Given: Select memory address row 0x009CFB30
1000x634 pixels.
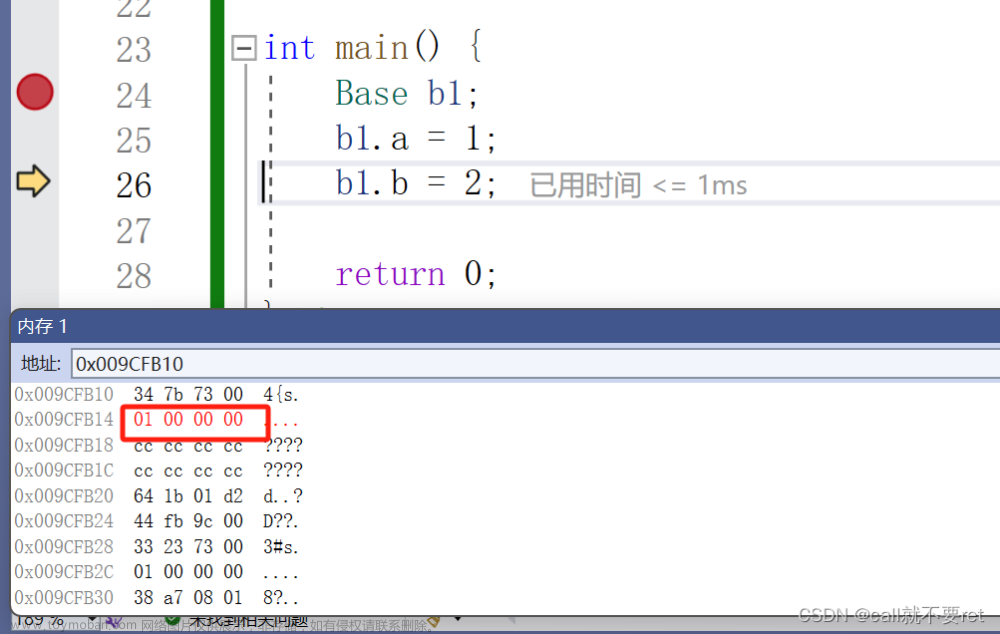Looking at the screenshot, I should tap(64, 598).
